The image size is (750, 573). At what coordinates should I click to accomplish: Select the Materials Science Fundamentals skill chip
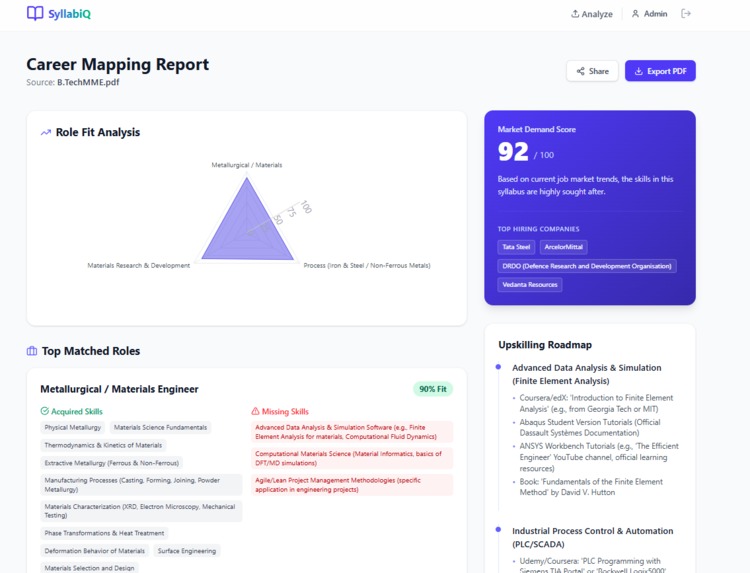coord(160,428)
